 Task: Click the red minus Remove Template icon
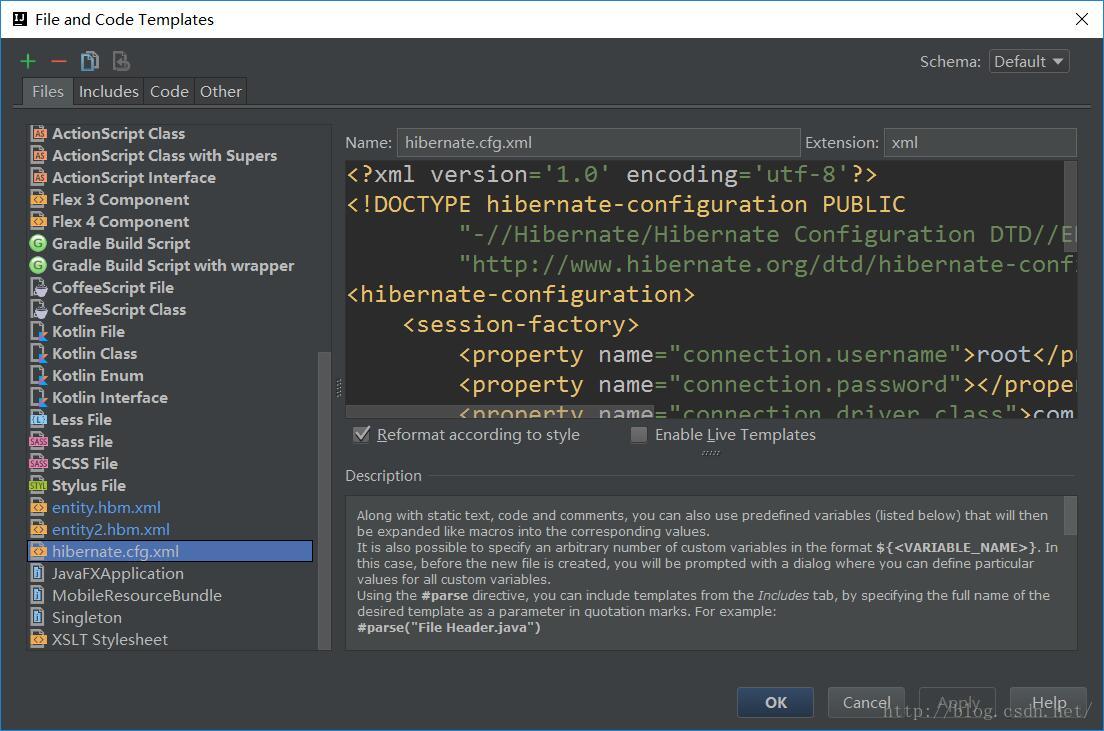tap(59, 62)
